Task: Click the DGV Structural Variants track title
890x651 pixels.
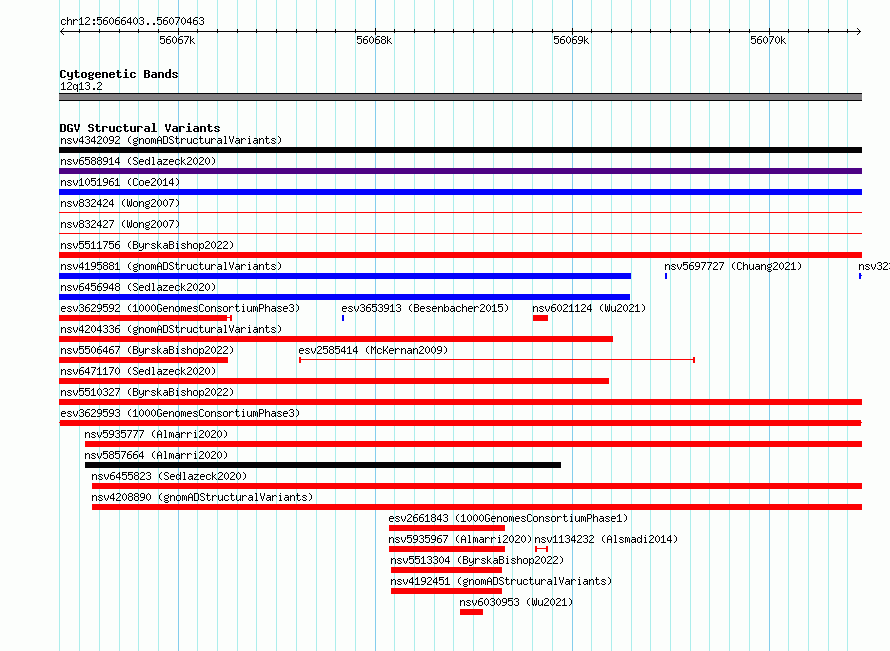Action: pyautogui.click(x=140, y=128)
